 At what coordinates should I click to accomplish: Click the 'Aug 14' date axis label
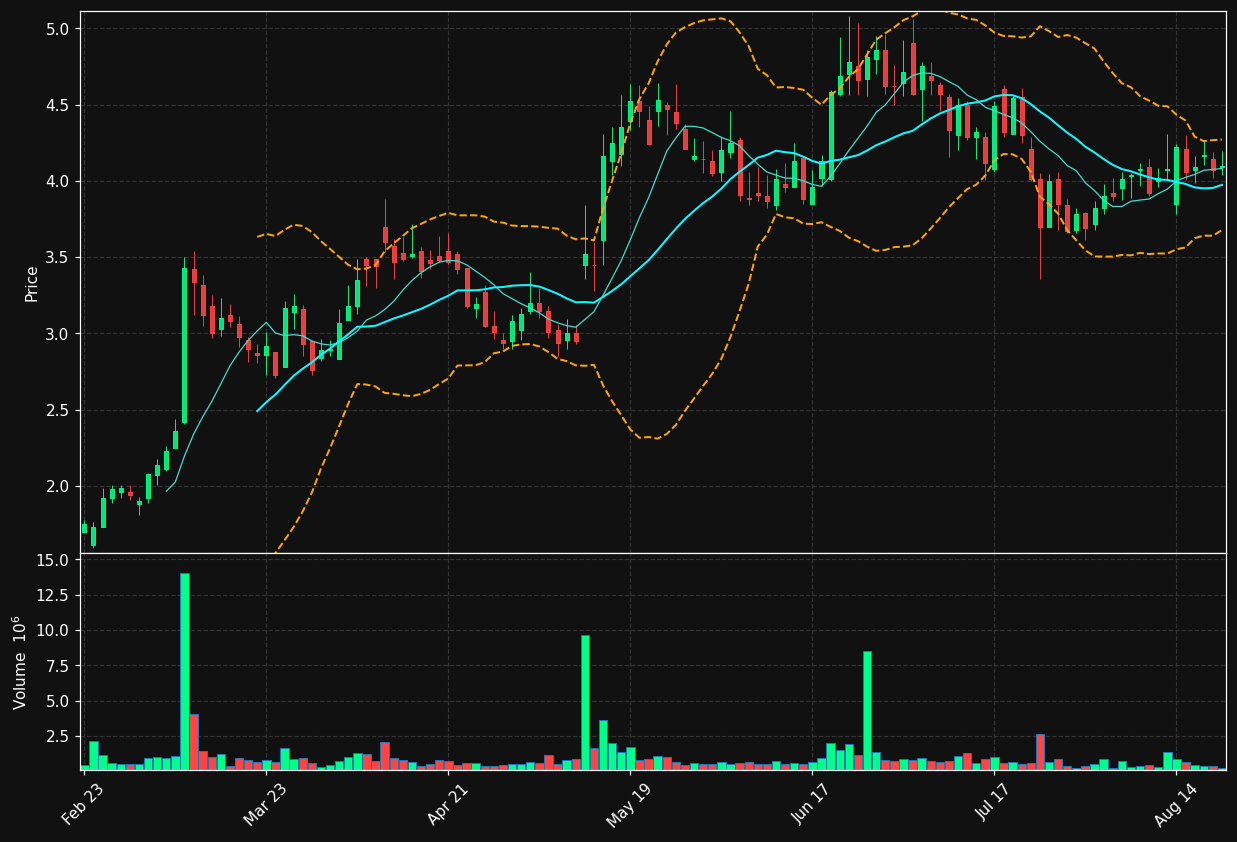pos(1176,804)
